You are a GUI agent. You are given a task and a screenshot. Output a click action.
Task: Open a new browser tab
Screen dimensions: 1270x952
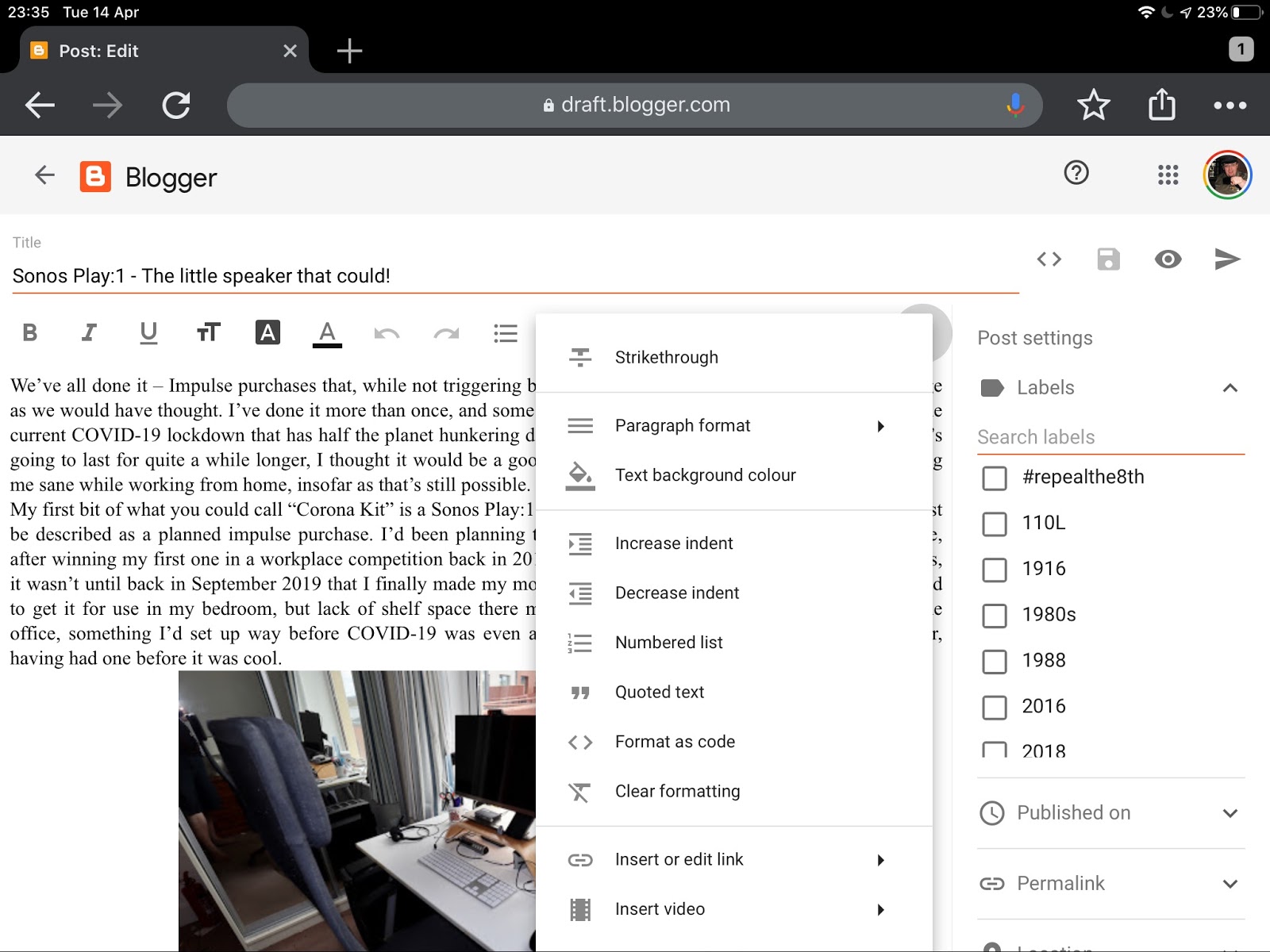pyautogui.click(x=349, y=52)
